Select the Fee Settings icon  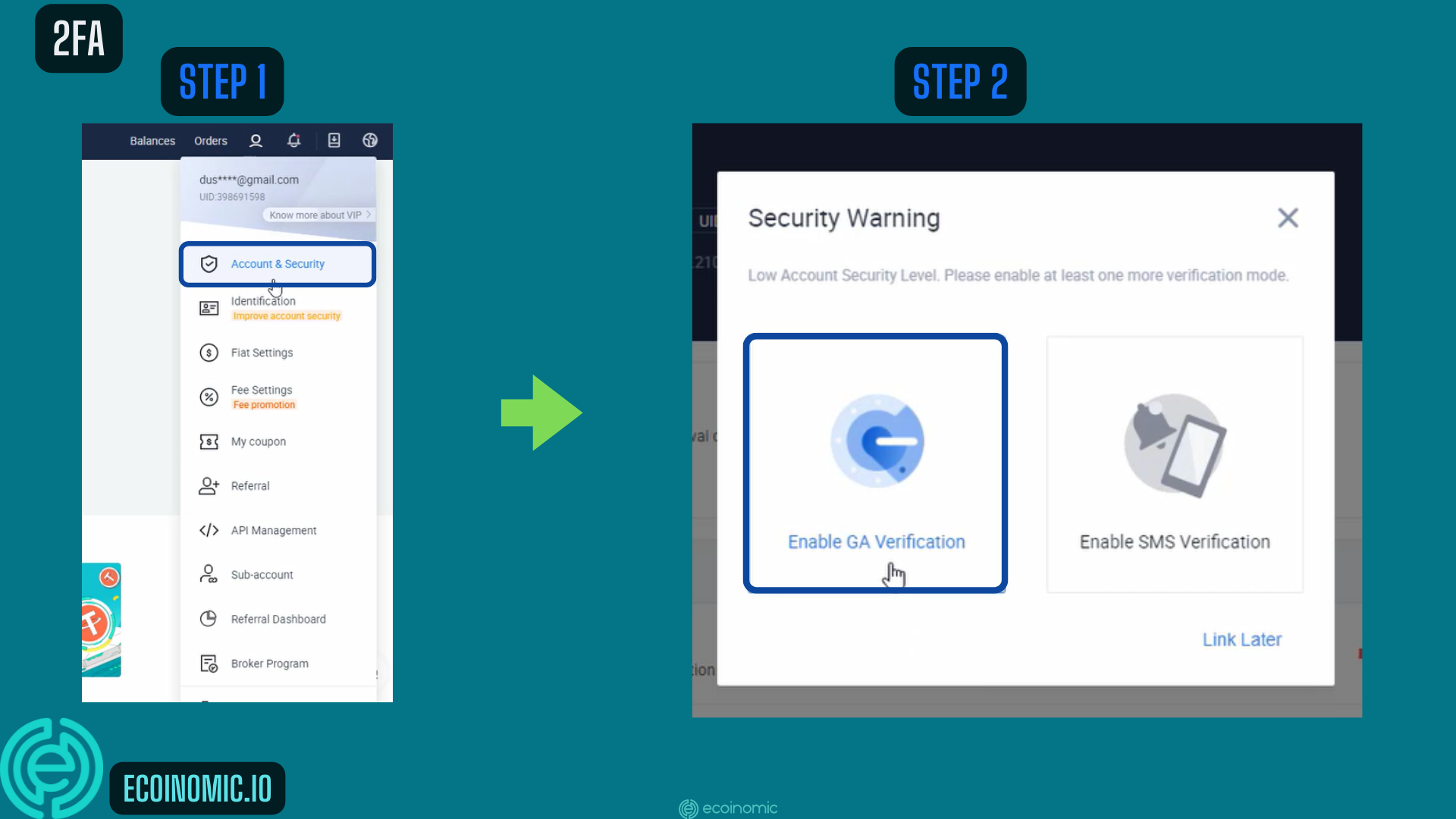(209, 396)
